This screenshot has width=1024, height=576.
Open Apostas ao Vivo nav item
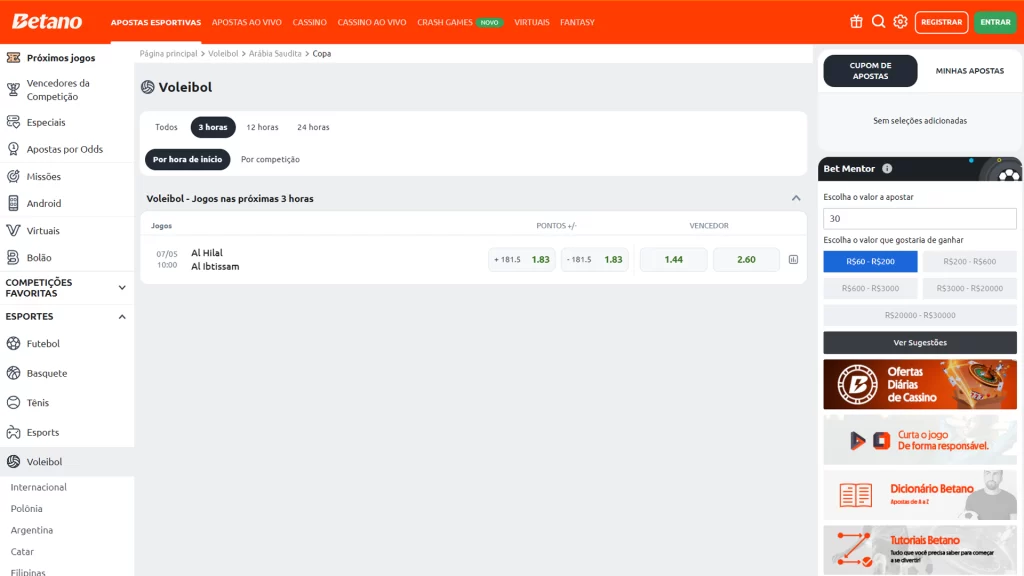tap(247, 22)
